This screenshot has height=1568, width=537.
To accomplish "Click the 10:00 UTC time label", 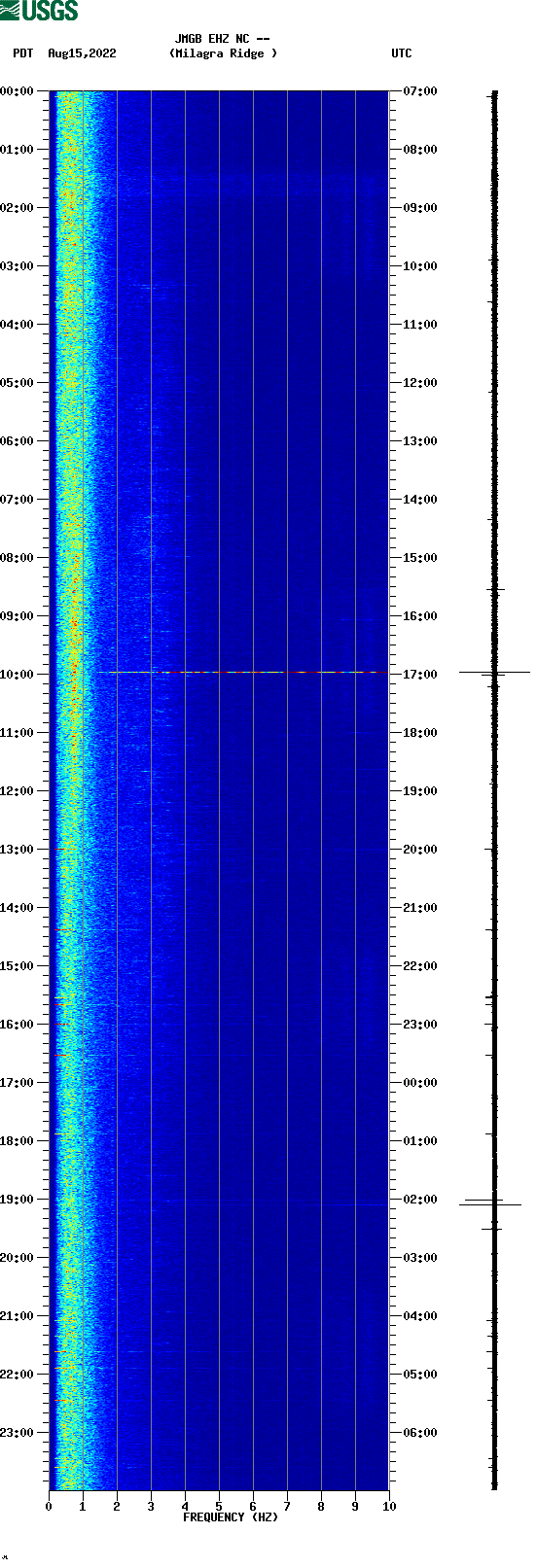I will point(420,266).
